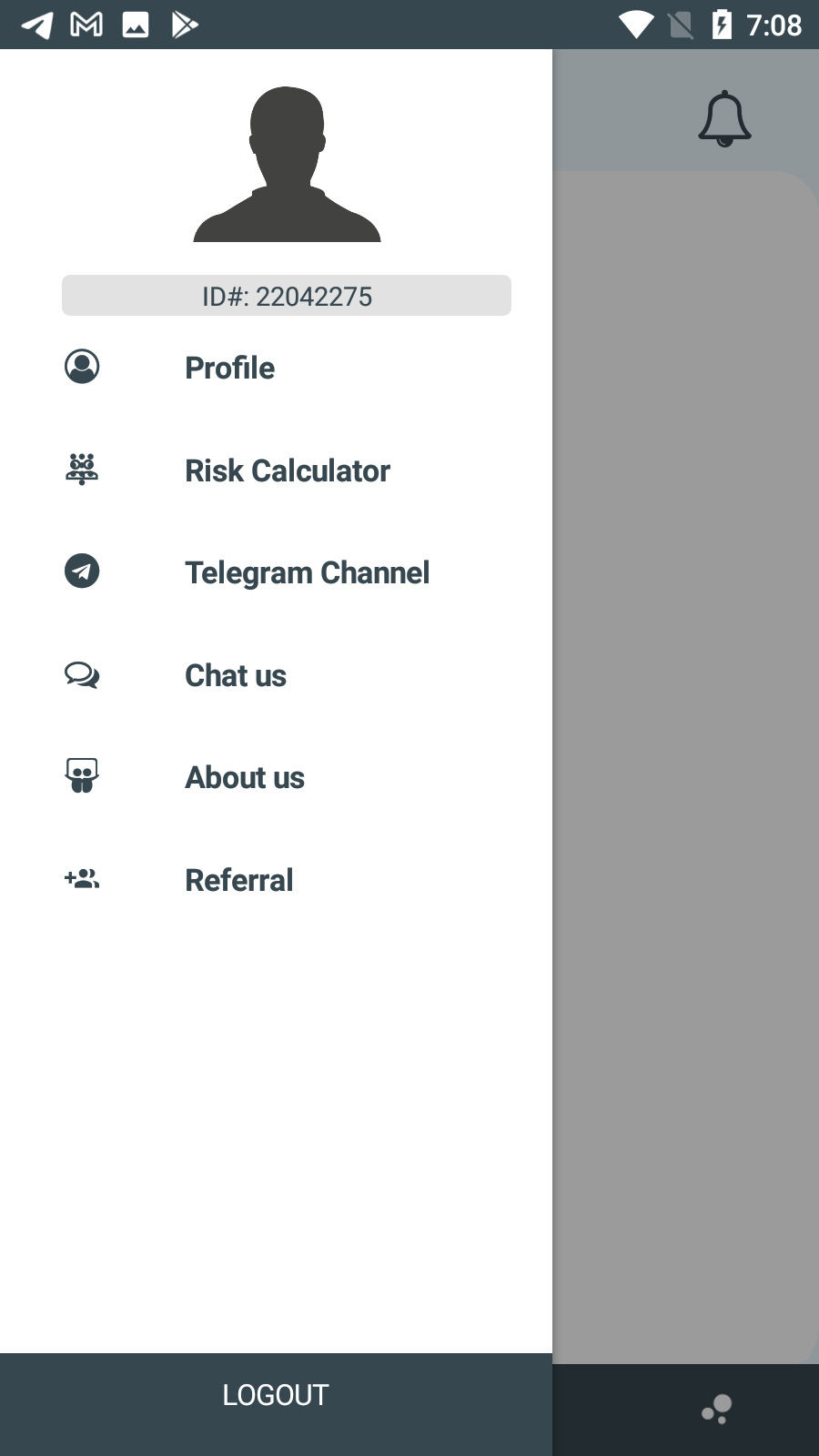Open the Profile menu item

(x=229, y=368)
